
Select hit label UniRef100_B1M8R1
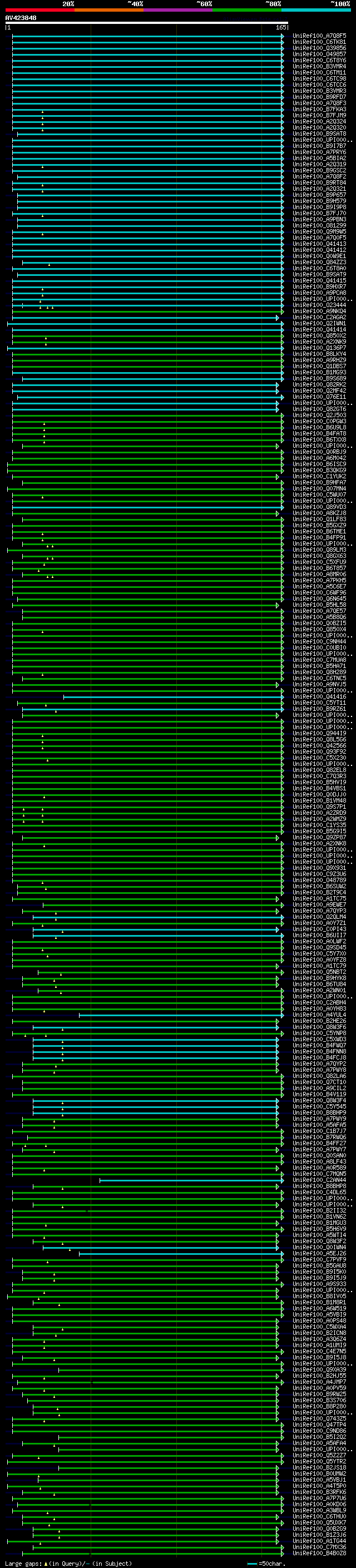[x=319, y=1302]
